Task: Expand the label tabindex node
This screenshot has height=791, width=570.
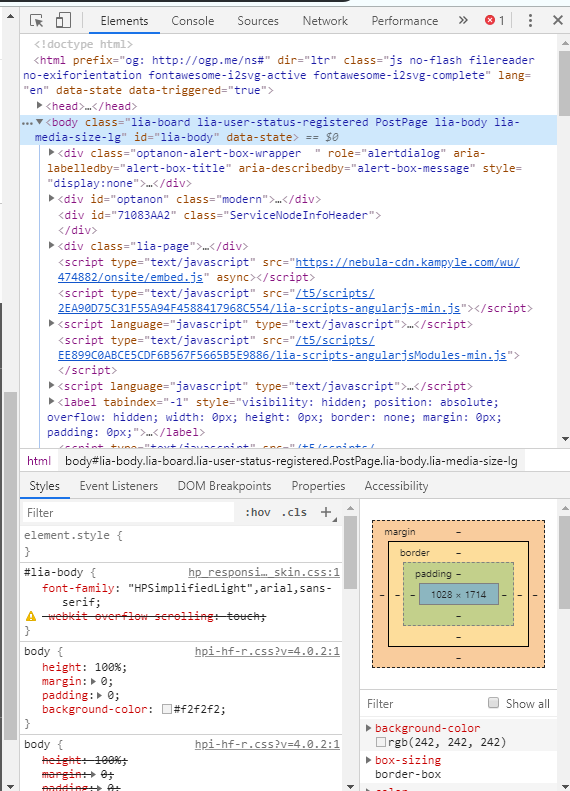Action: [x=51, y=402]
